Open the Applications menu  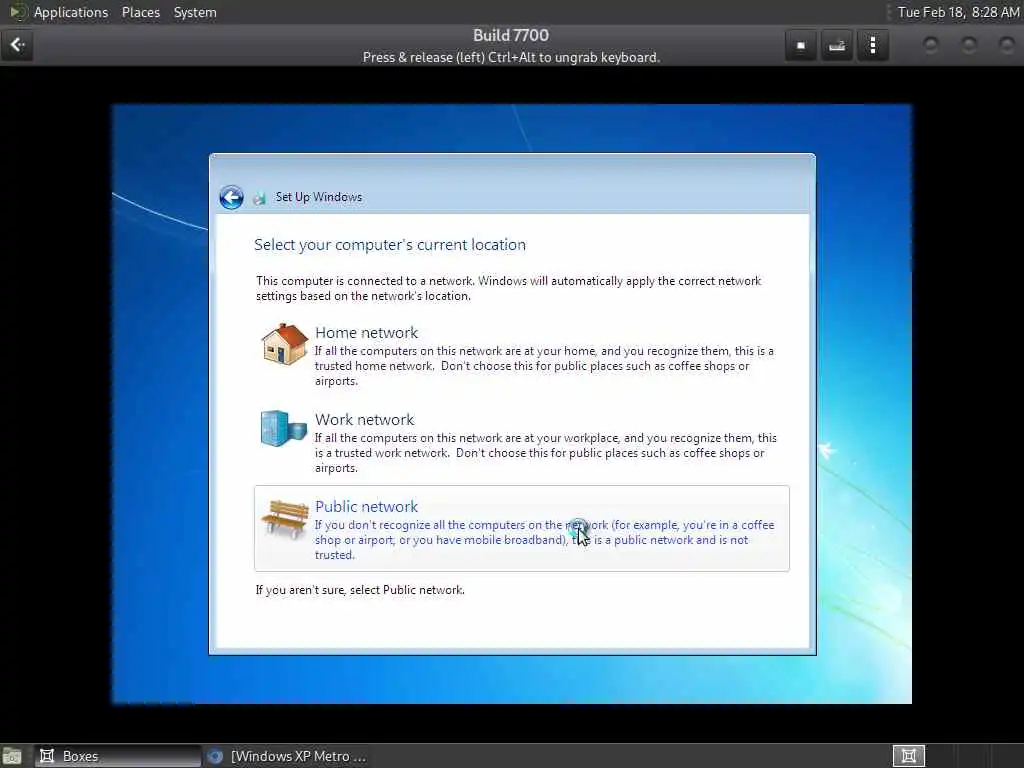point(71,12)
